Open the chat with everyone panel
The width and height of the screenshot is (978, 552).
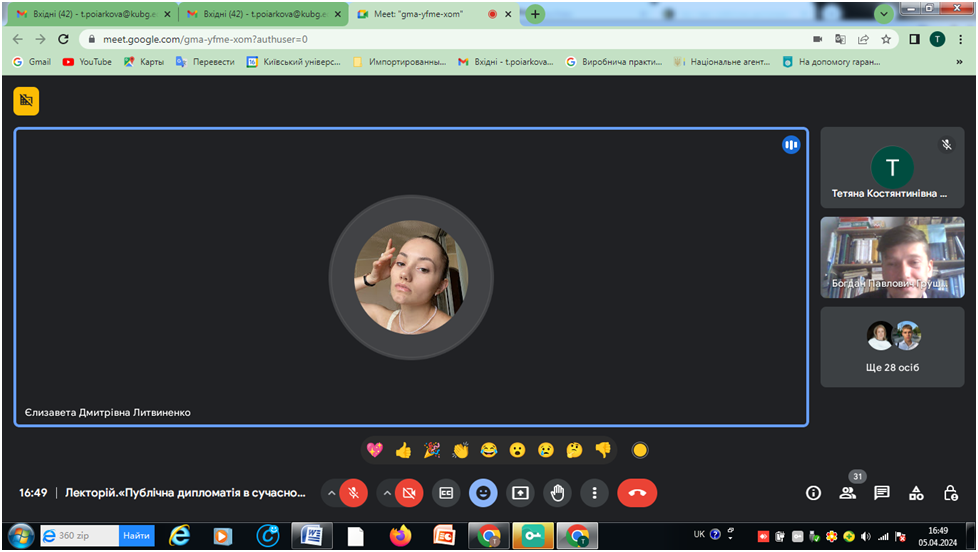882,493
